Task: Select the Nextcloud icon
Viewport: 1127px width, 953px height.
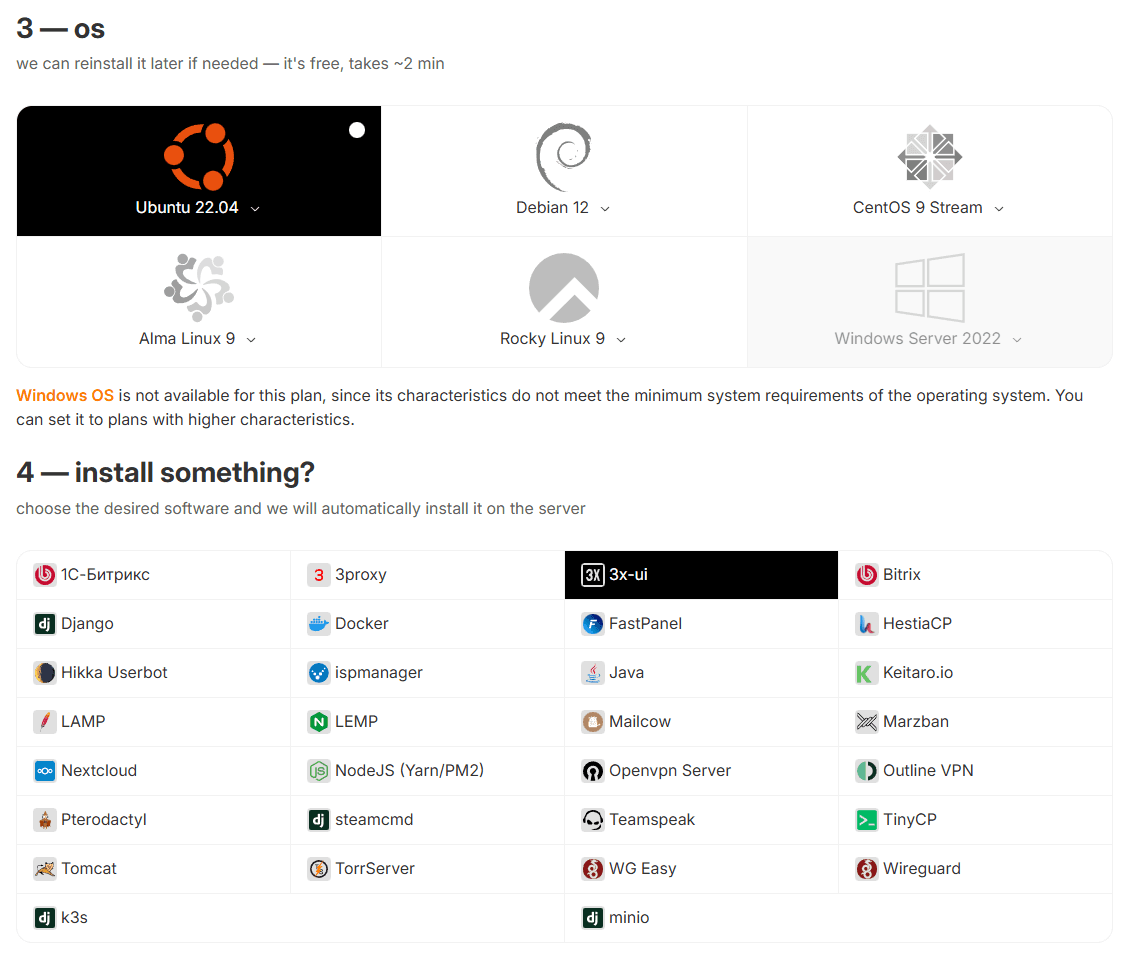Action: coord(44,771)
